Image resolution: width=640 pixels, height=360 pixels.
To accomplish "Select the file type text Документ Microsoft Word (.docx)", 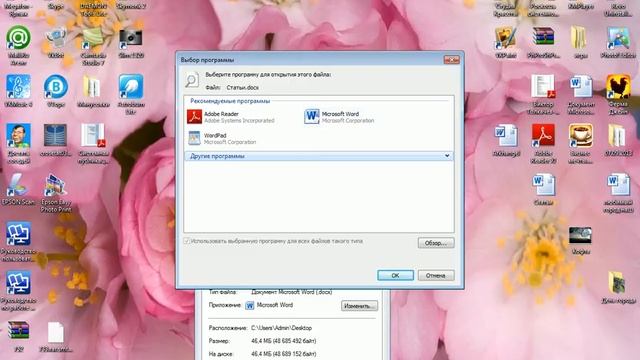I will (x=291, y=292).
